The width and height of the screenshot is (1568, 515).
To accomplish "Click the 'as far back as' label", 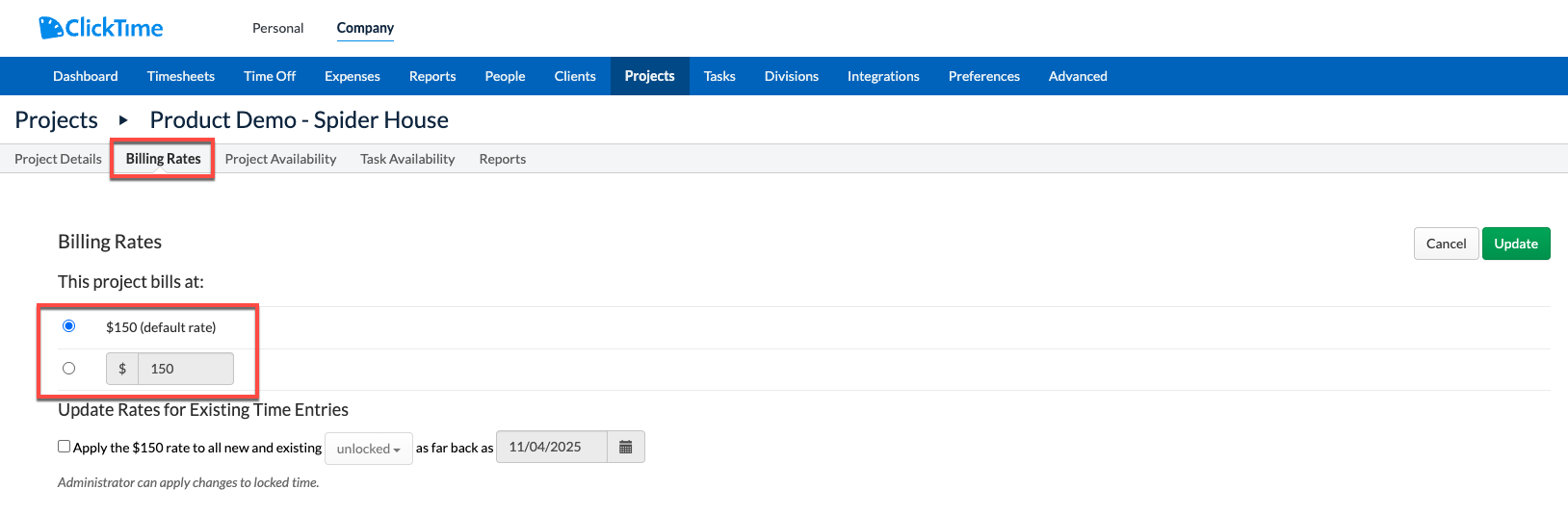I will (455, 449).
